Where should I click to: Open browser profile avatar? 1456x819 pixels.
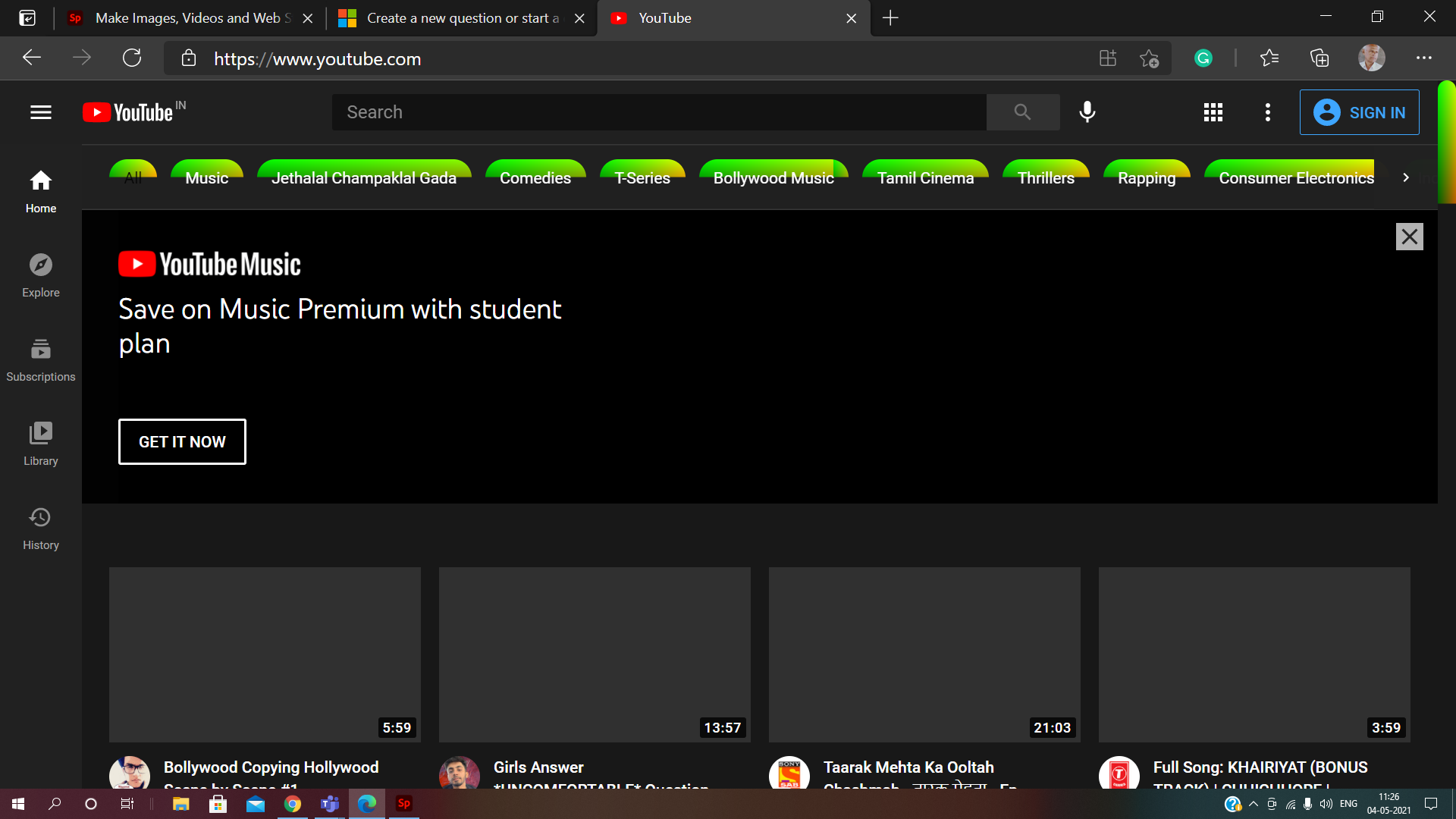[x=1371, y=58]
